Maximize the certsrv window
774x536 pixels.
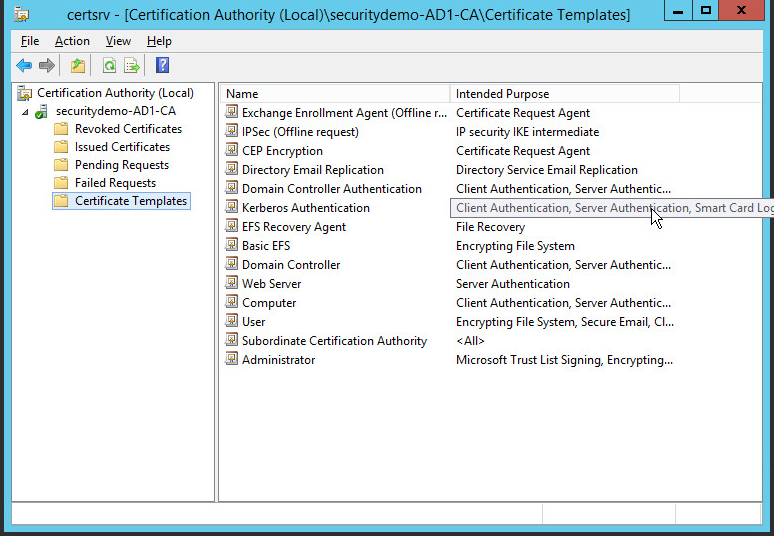(705, 10)
